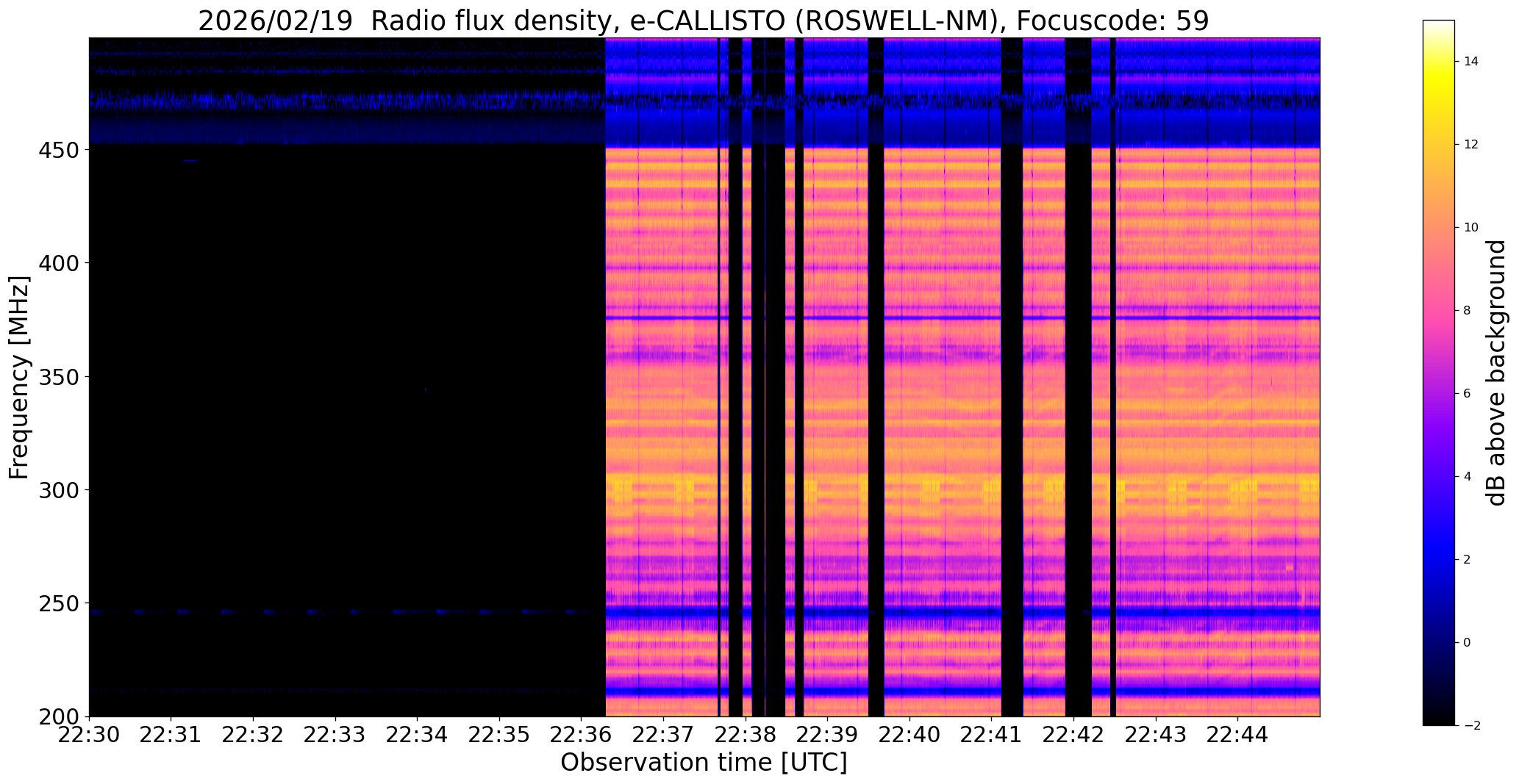1519x784 pixels.
Task: Click the 22:43 time tick label
Action: [x=1156, y=734]
